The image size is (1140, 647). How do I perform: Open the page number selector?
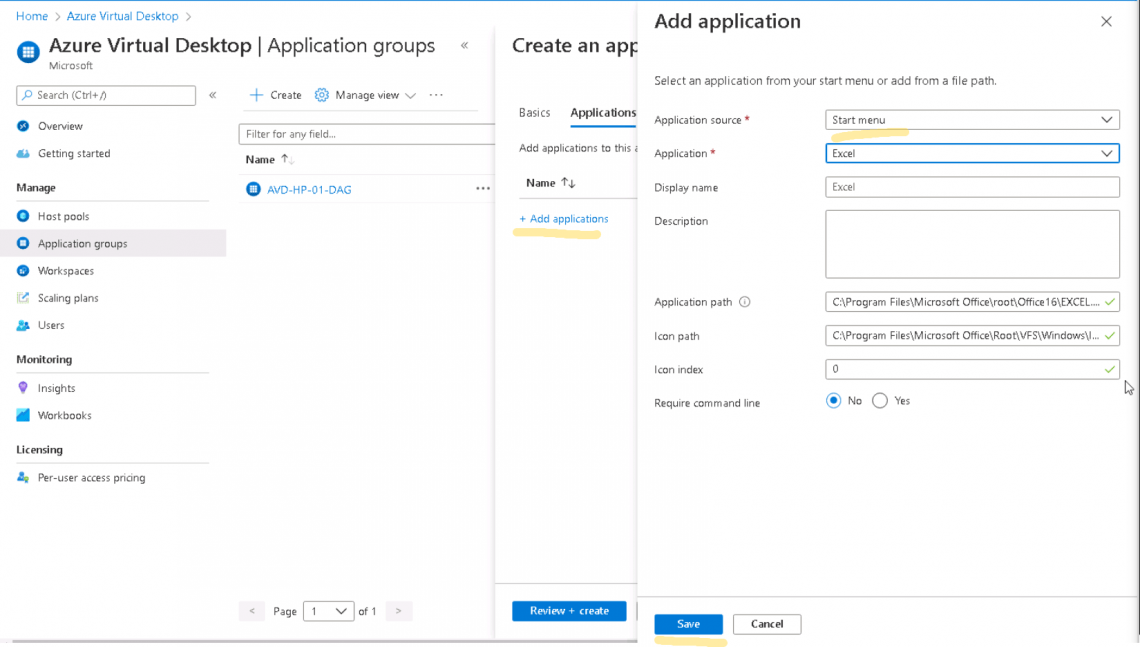[x=328, y=610]
